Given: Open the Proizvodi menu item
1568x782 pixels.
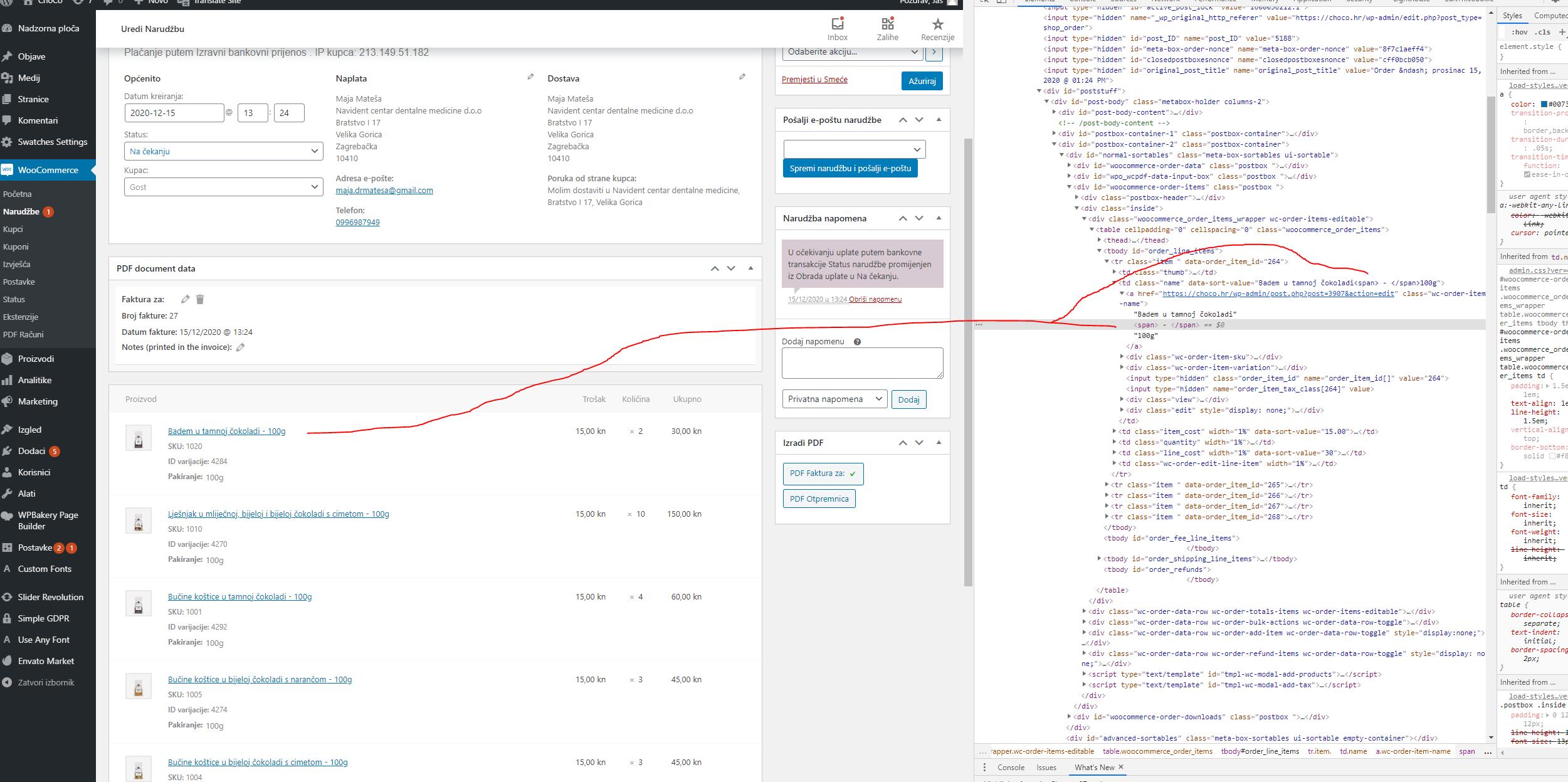Looking at the screenshot, I should tap(36, 359).
